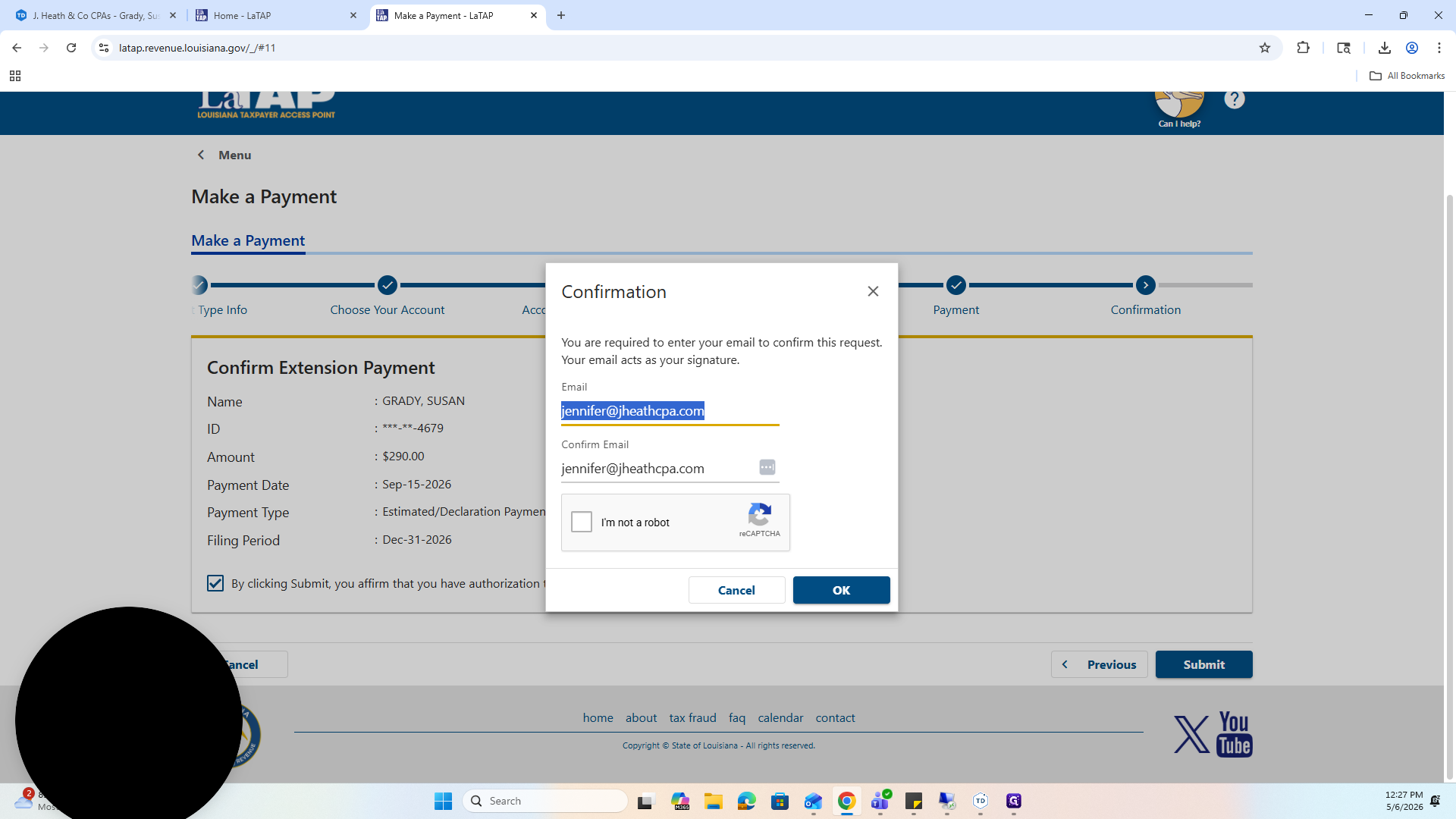
Task: Click the reCAPTCHA logo
Action: pyautogui.click(x=759, y=515)
